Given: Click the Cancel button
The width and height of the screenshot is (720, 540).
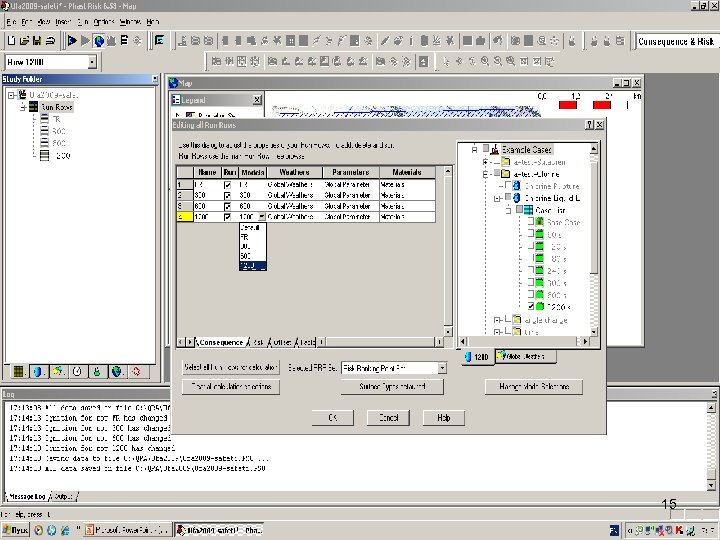Looking at the screenshot, I should (388, 418).
